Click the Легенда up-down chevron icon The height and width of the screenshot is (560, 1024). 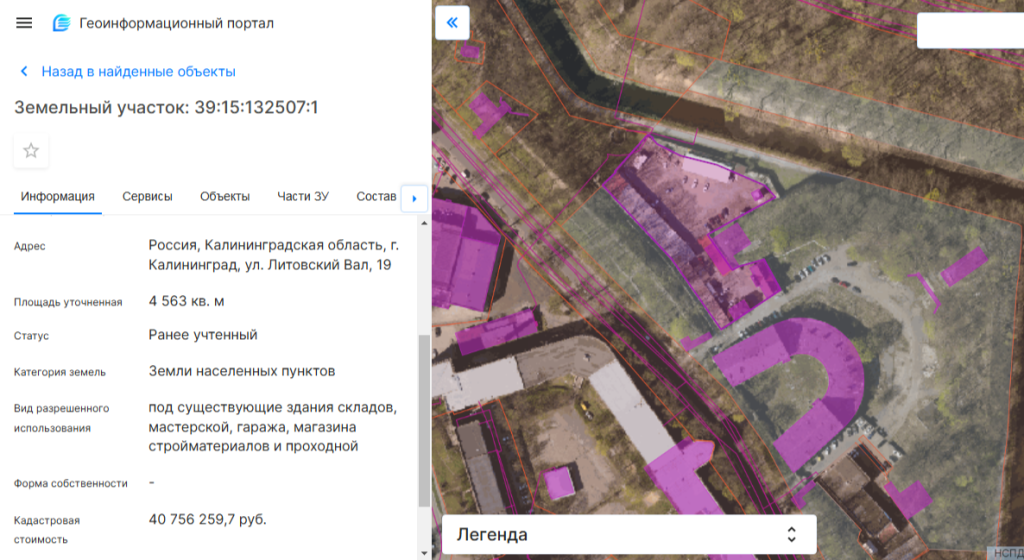(x=791, y=535)
